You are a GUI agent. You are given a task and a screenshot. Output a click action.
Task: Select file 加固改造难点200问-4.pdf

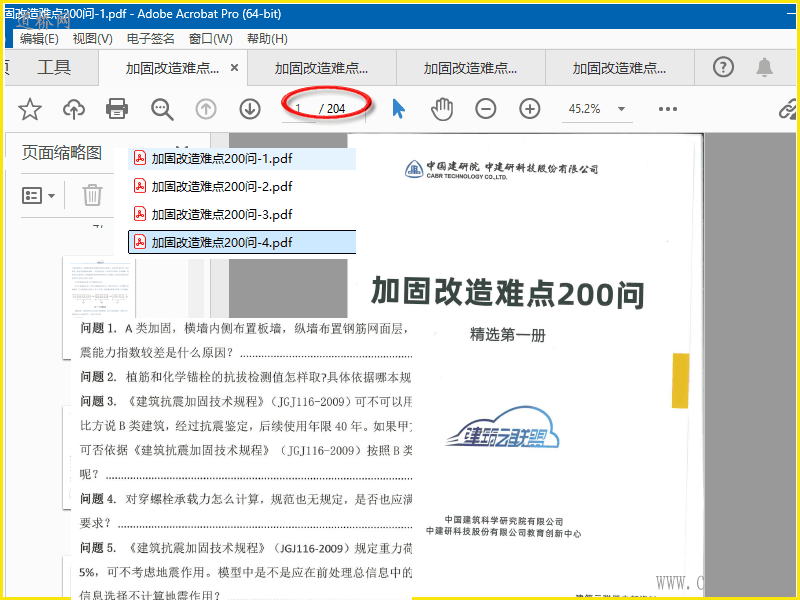pos(242,242)
